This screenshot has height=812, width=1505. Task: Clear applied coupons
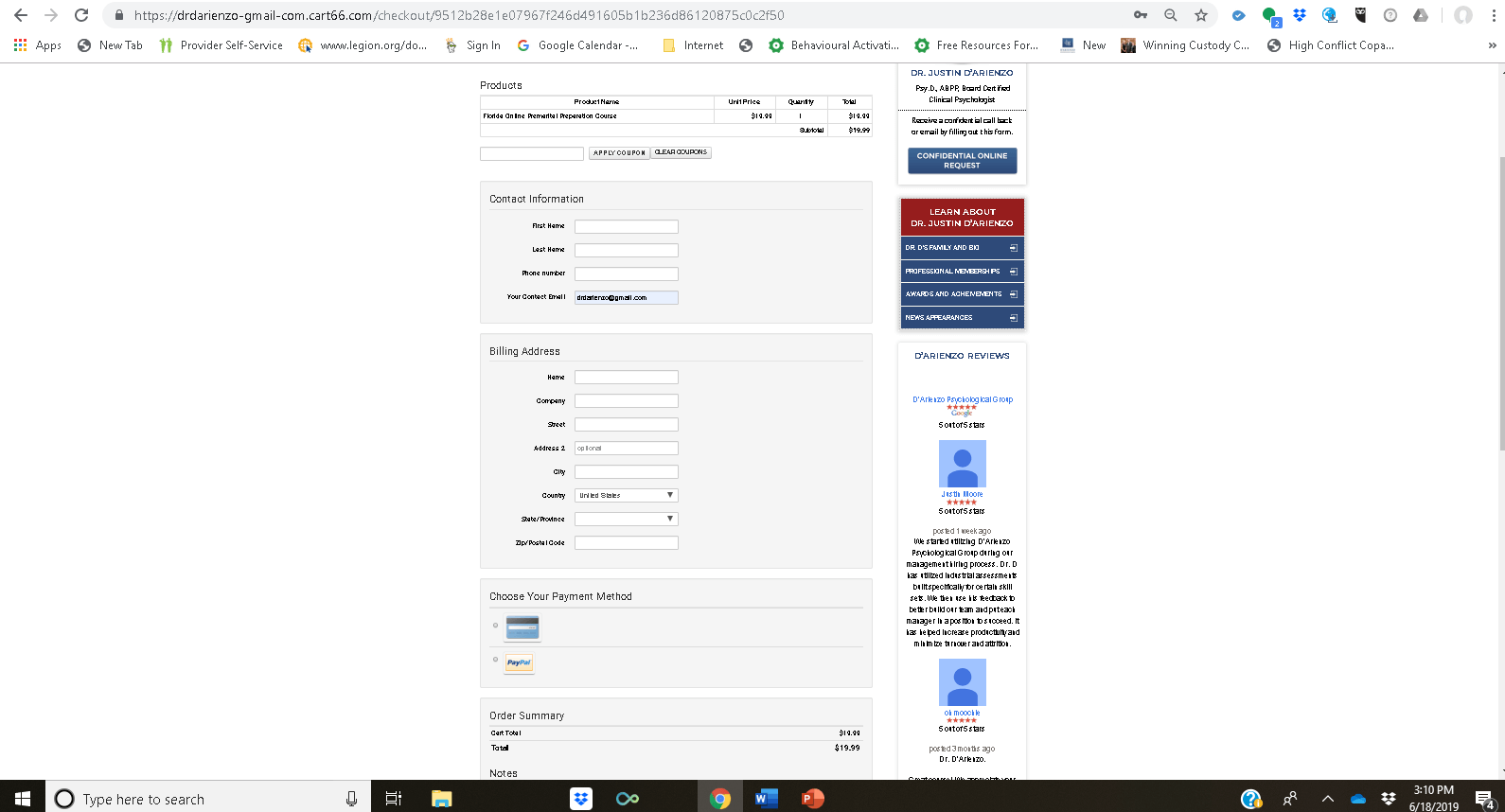pyautogui.click(x=681, y=152)
